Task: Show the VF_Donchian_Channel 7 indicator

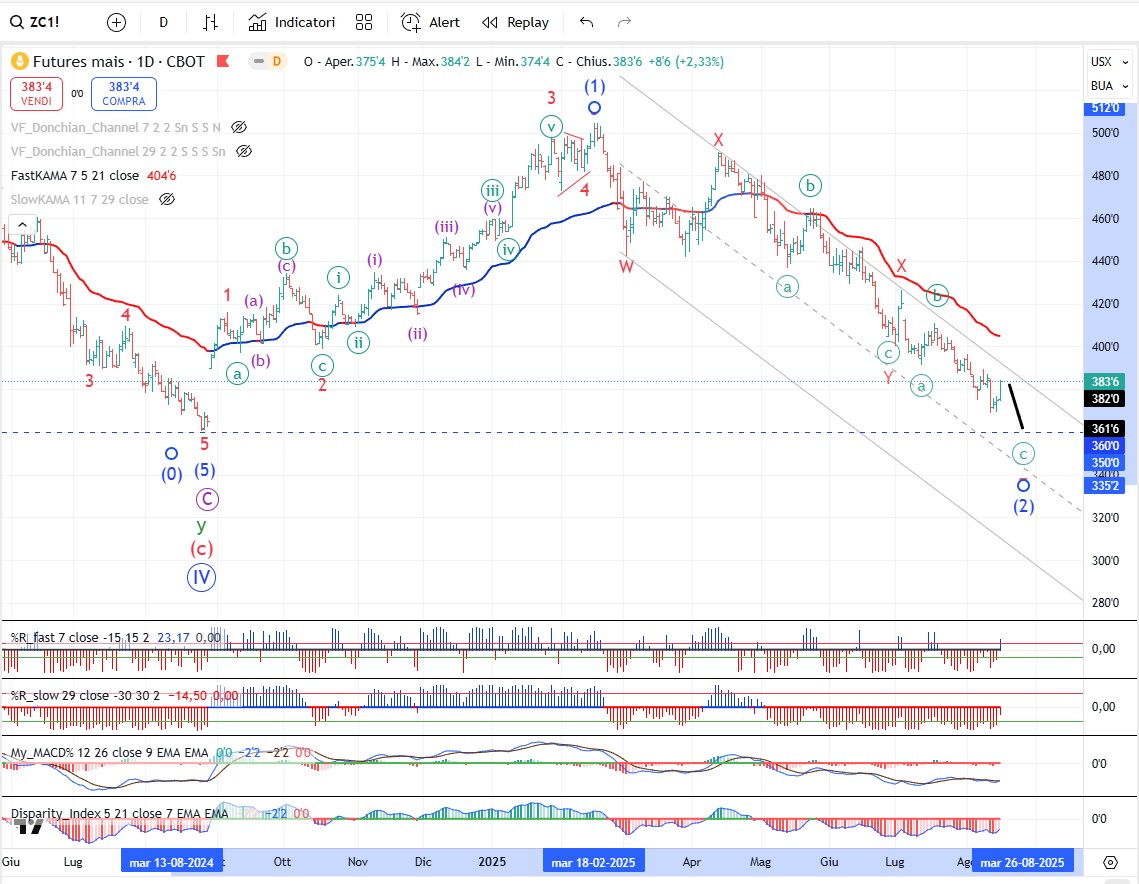Action: [x=239, y=128]
